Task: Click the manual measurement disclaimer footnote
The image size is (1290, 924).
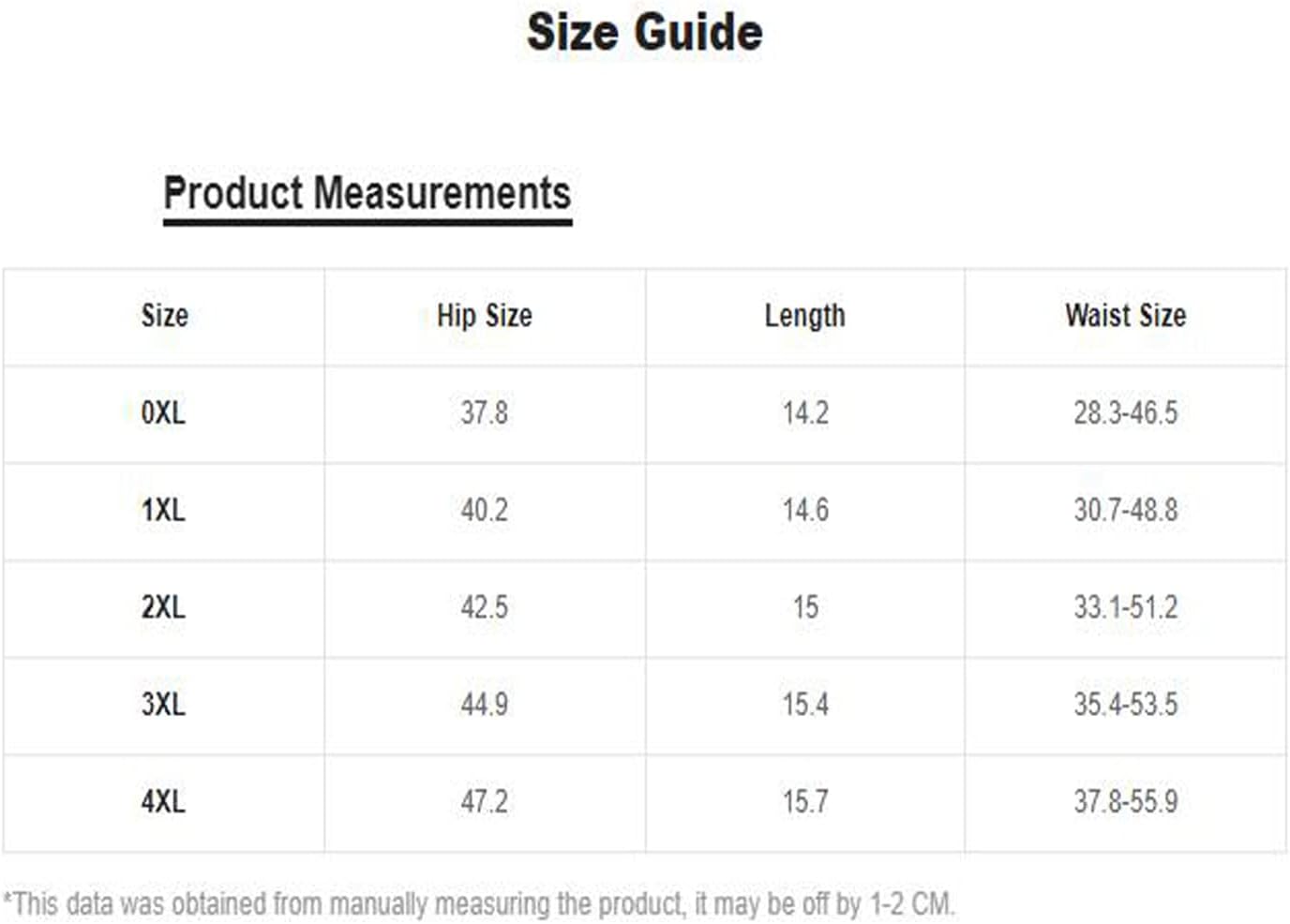Action: click(479, 904)
